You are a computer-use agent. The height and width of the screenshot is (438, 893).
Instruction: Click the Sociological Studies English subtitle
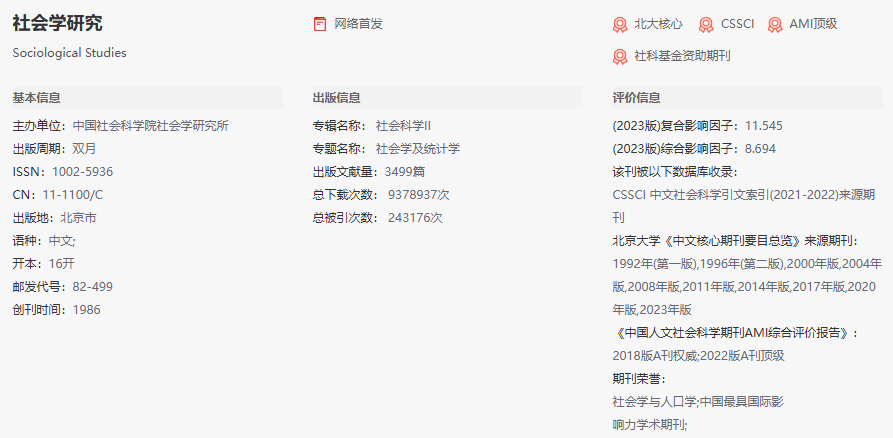tap(69, 53)
